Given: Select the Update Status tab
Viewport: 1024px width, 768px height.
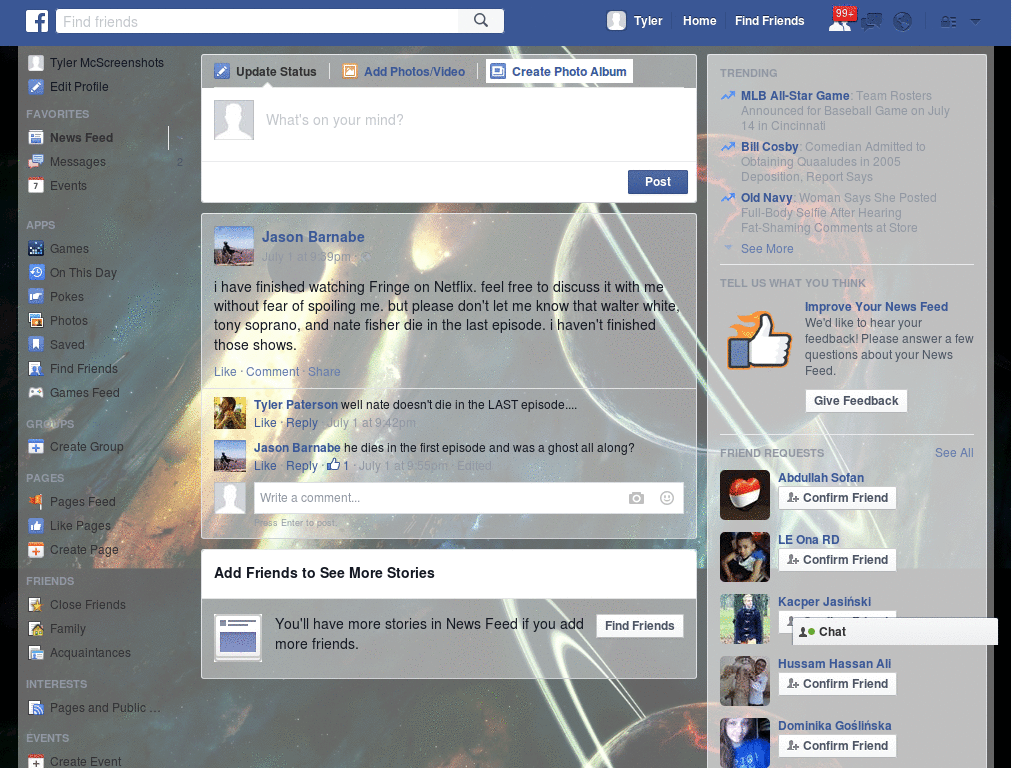Looking at the screenshot, I should coord(266,71).
